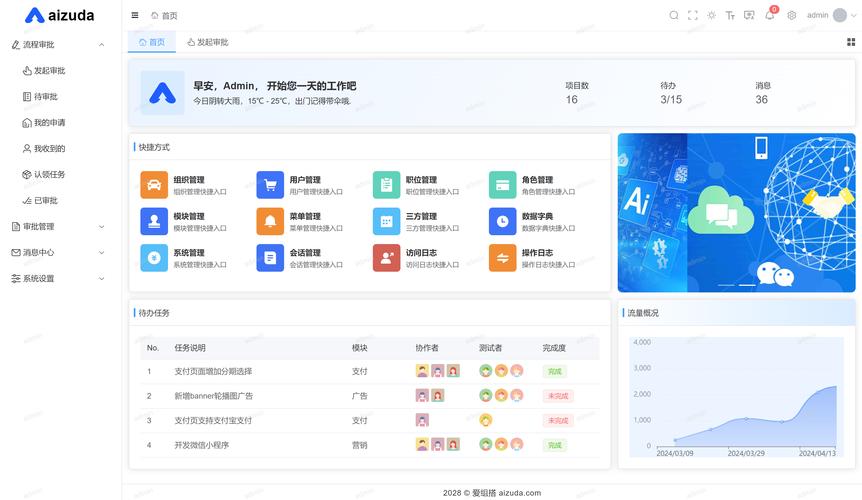Click the 组织管理 orange car icon

(154, 185)
